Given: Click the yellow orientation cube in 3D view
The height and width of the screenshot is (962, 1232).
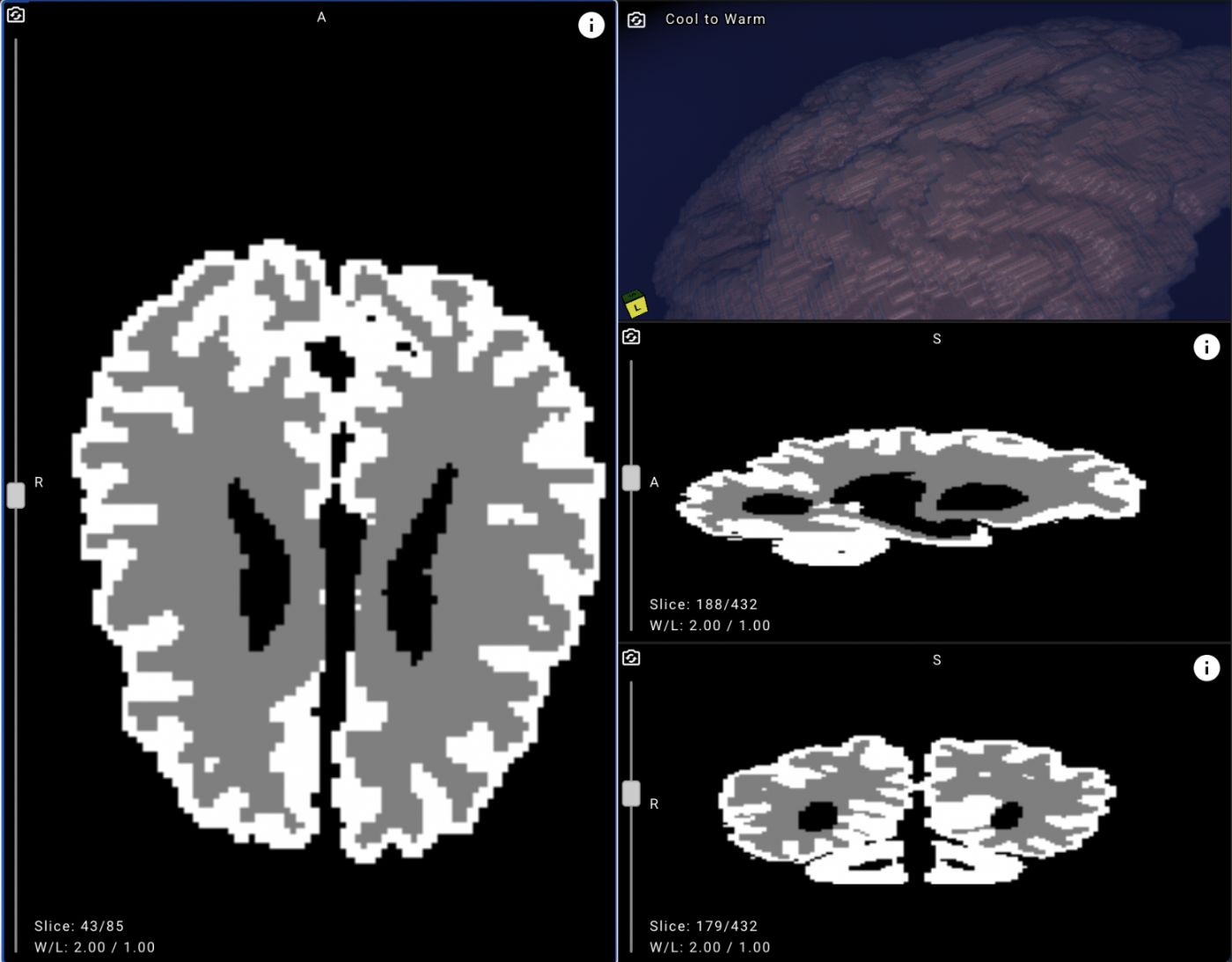Looking at the screenshot, I should [x=635, y=305].
